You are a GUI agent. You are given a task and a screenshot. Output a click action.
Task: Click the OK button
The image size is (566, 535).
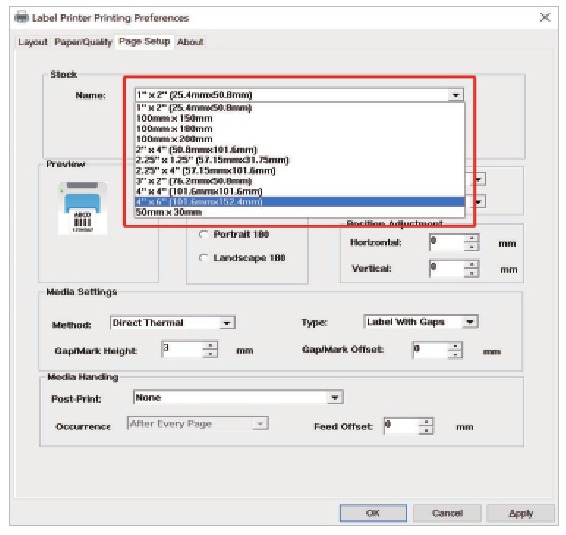(x=373, y=513)
